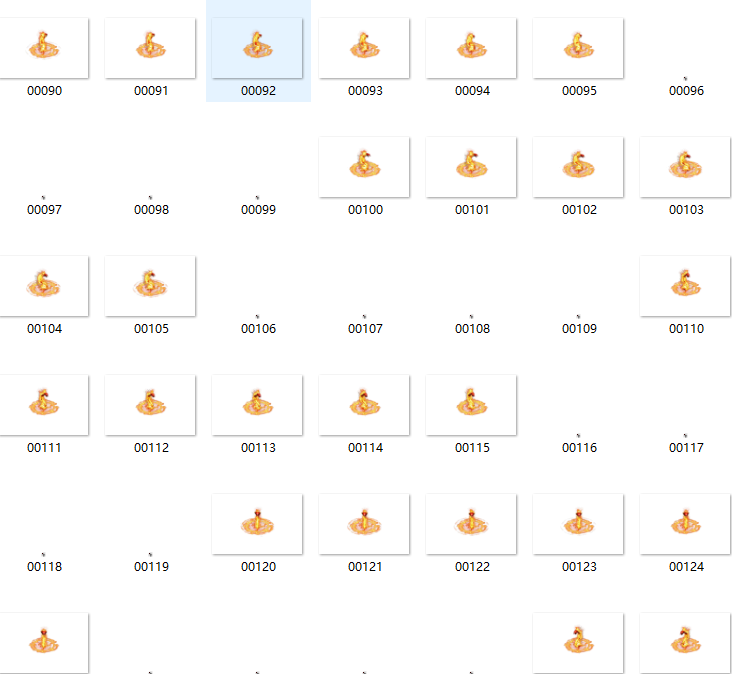Select the 00114 image thumbnail
The image size is (732, 675).
tap(364, 405)
